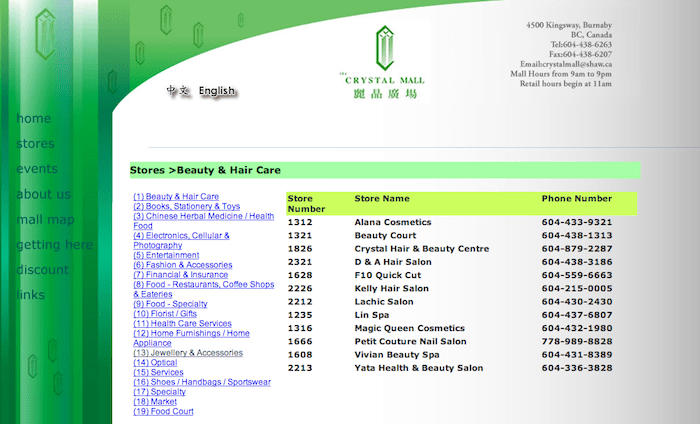
Task: Click the Store Name column header
Action: pos(382,199)
